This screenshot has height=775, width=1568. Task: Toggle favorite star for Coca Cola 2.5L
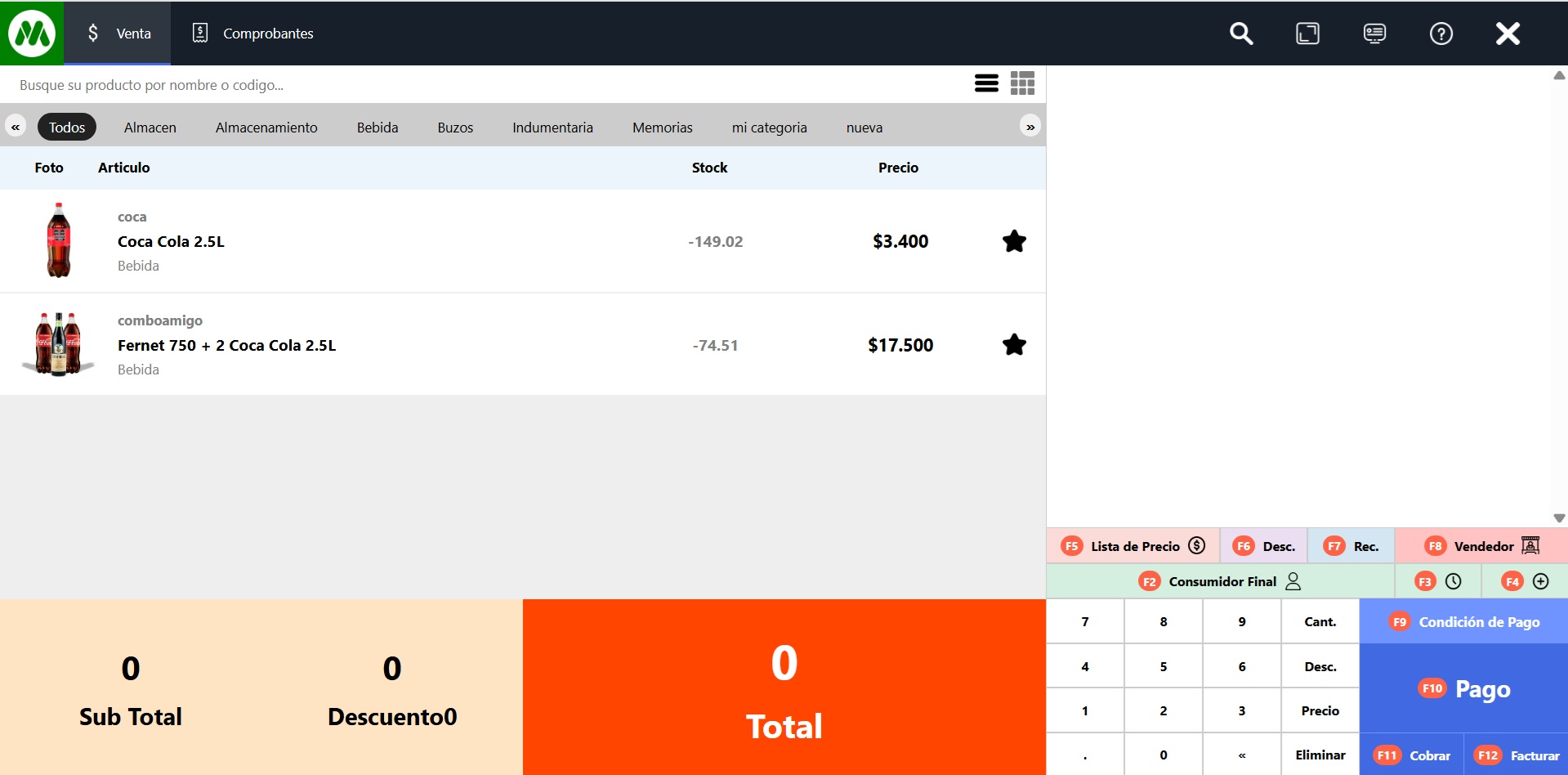pos(1014,241)
